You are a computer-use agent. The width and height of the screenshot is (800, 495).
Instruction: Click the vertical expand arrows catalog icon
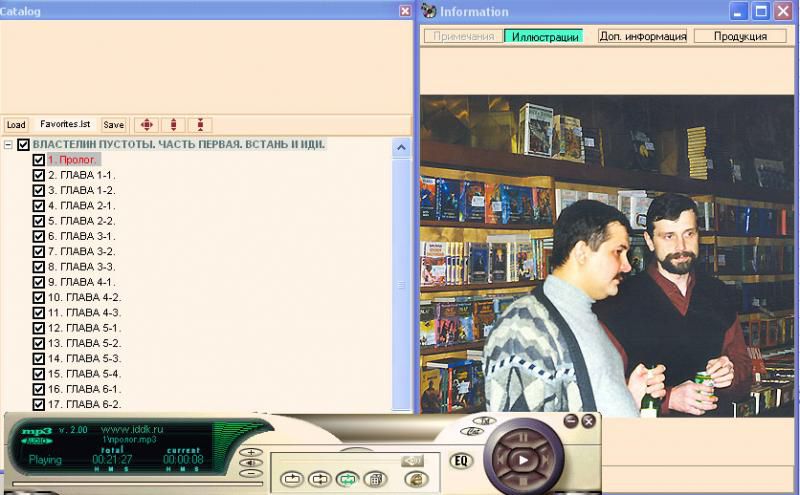(174, 125)
